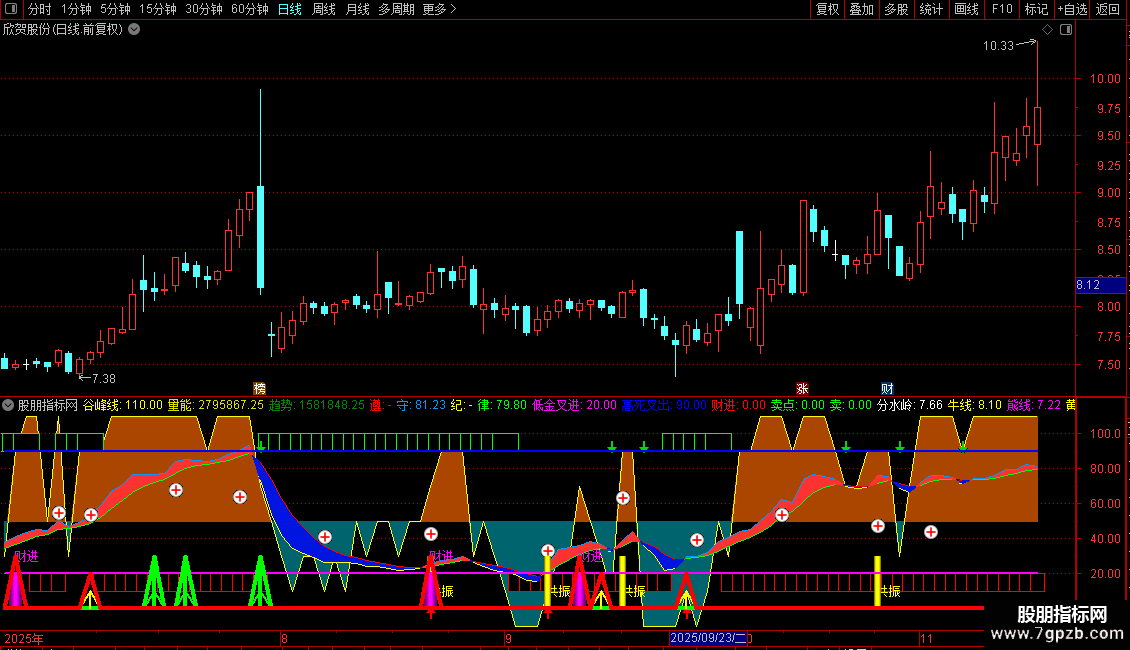Click 卖点: 0.00 indicator value
The width and height of the screenshot is (1130, 650).
coord(798,405)
